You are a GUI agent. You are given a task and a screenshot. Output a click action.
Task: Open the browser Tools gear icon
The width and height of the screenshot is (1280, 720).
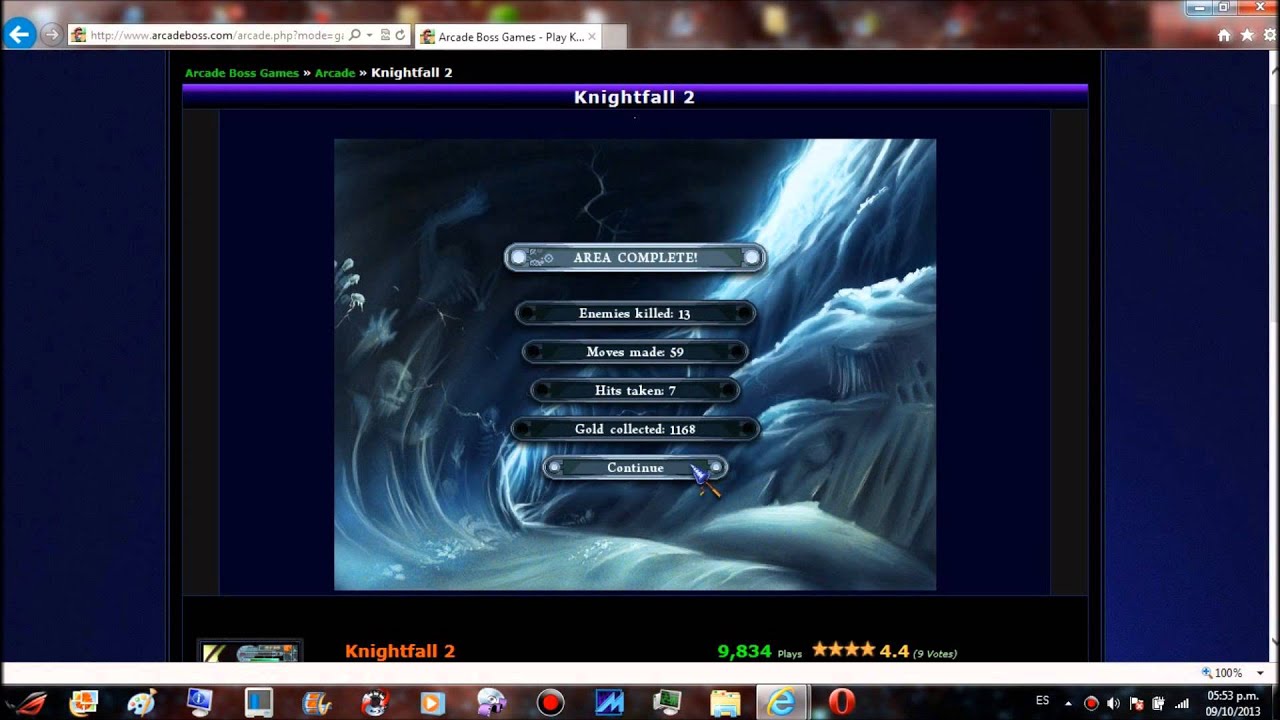1269,35
